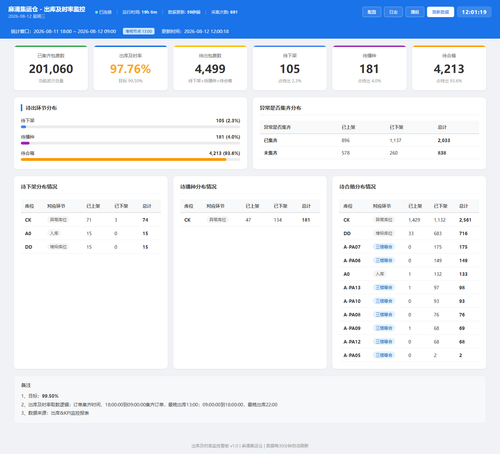Click the blue tag in the A-PA07 row
Screen dimensions: 500x454
click(x=384, y=247)
